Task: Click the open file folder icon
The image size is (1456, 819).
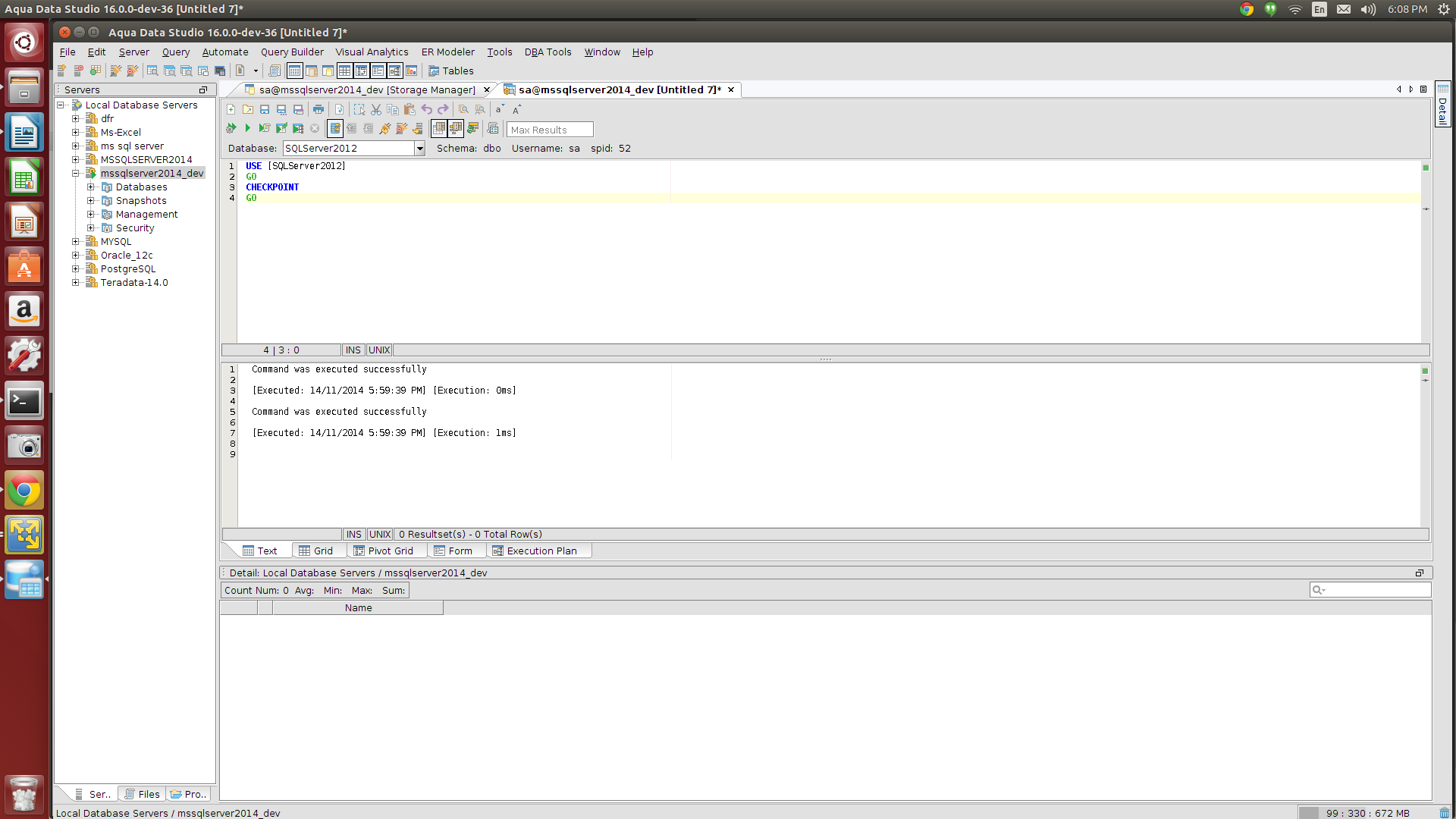Action: click(x=248, y=109)
